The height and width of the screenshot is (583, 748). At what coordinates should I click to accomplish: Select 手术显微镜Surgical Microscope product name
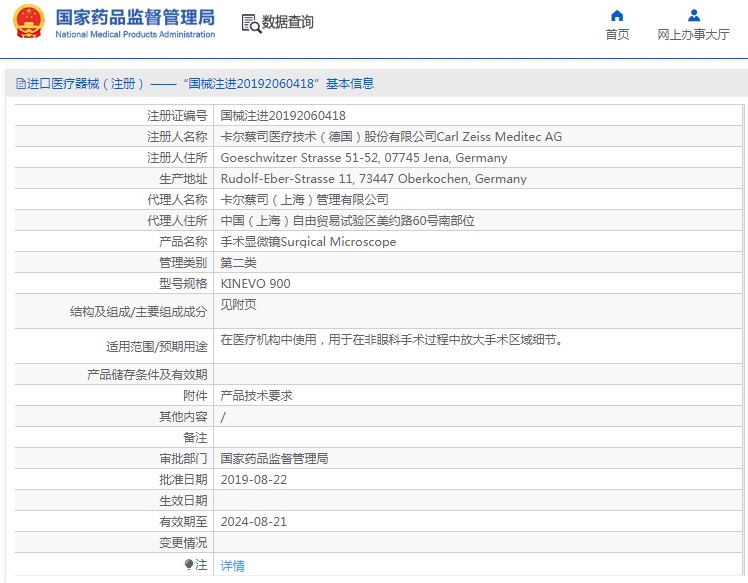click(x=308, y=241)
